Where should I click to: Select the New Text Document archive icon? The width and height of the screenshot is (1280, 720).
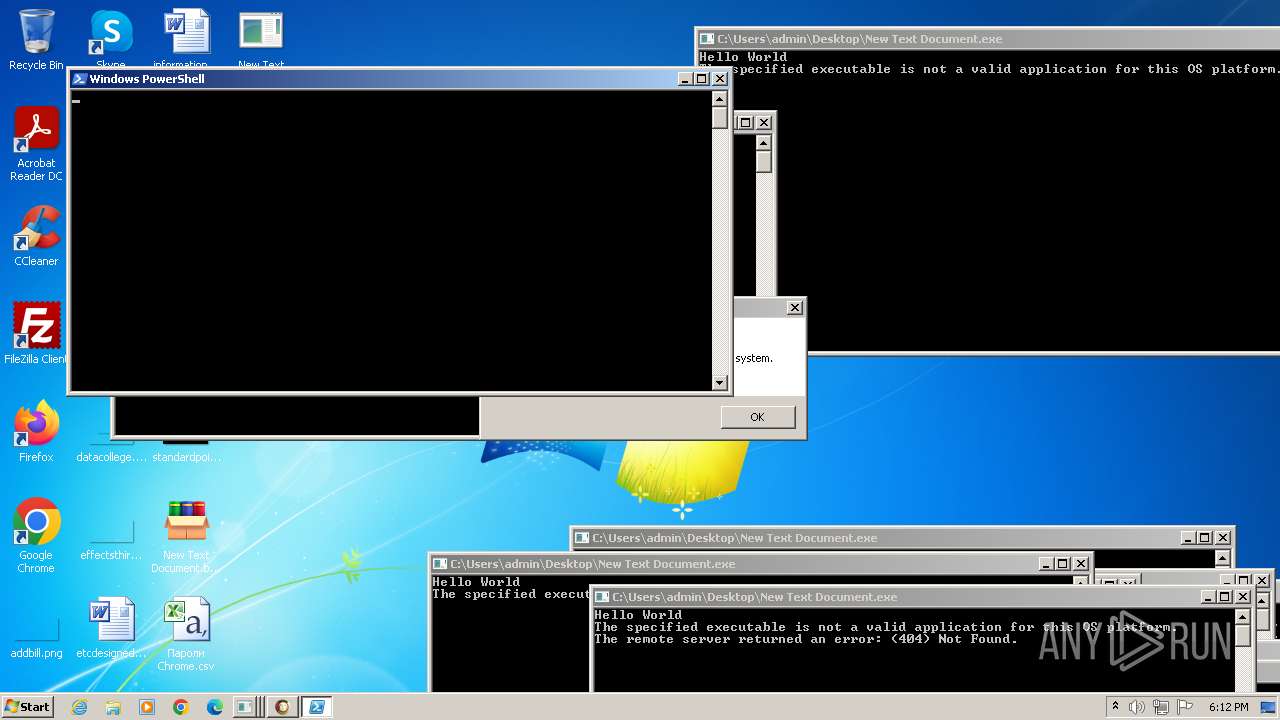(x=186, y=537)
